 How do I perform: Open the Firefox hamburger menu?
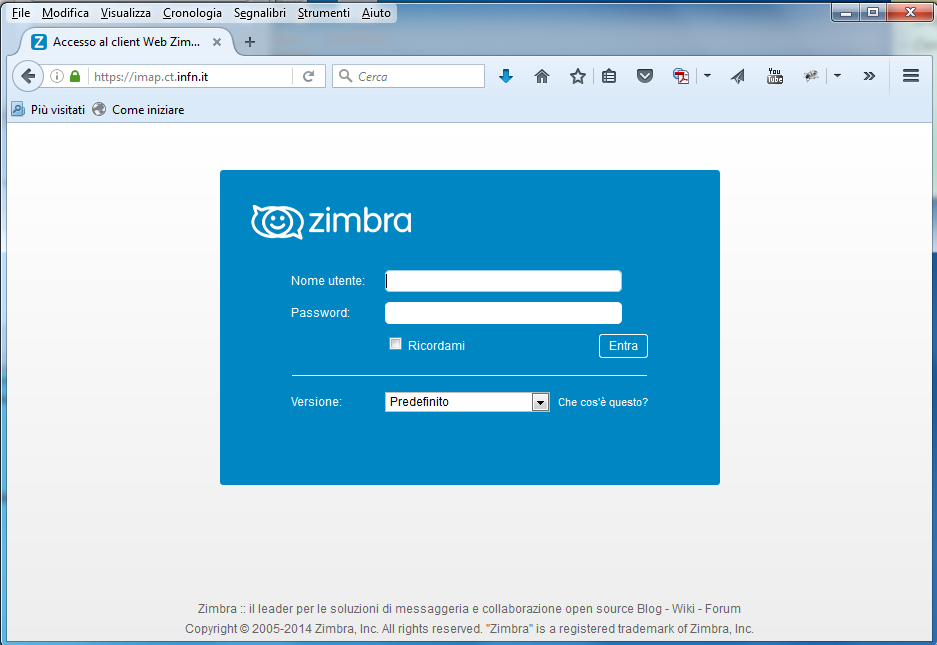(x=911, y=75)
